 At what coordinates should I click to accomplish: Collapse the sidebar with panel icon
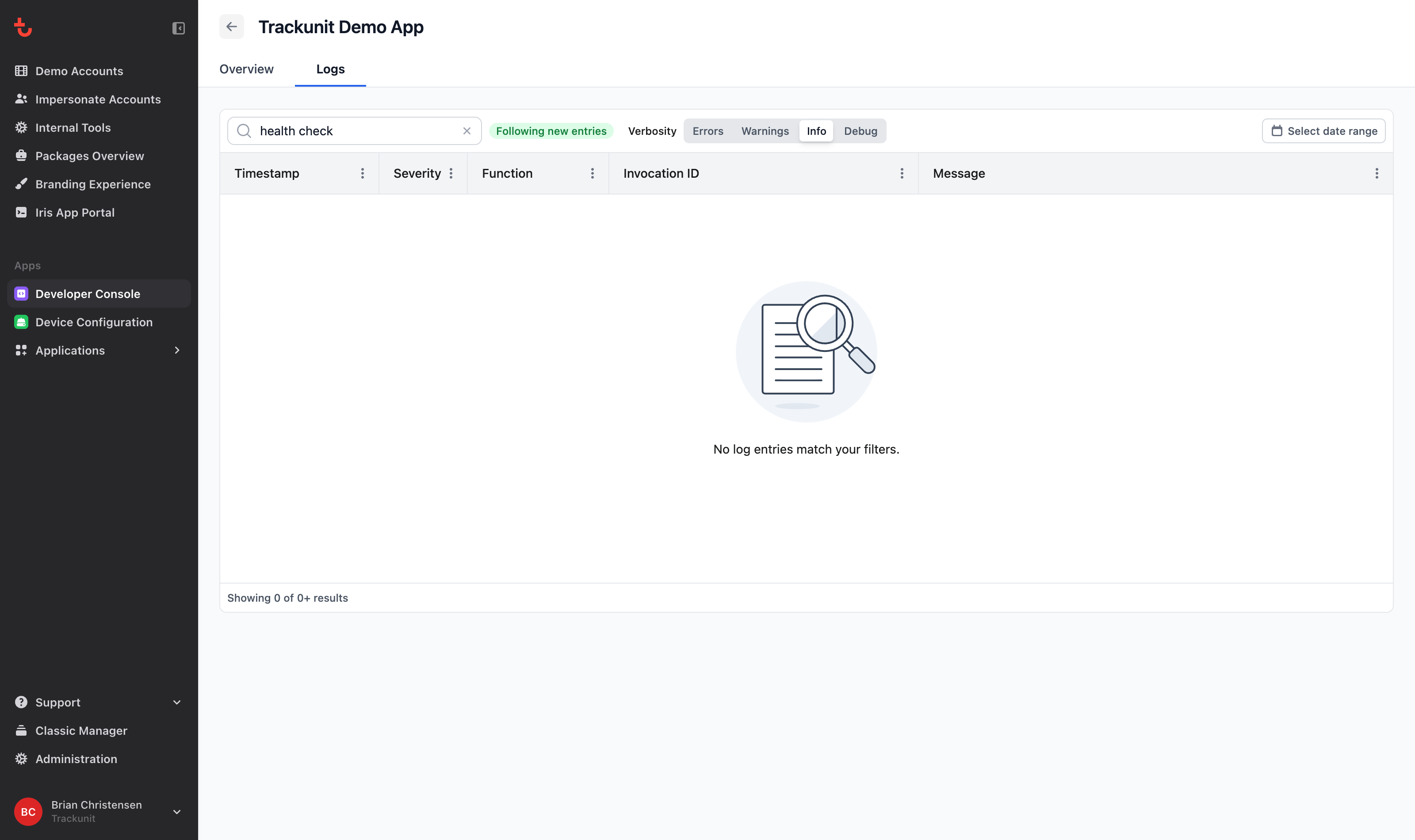(178, 28)
